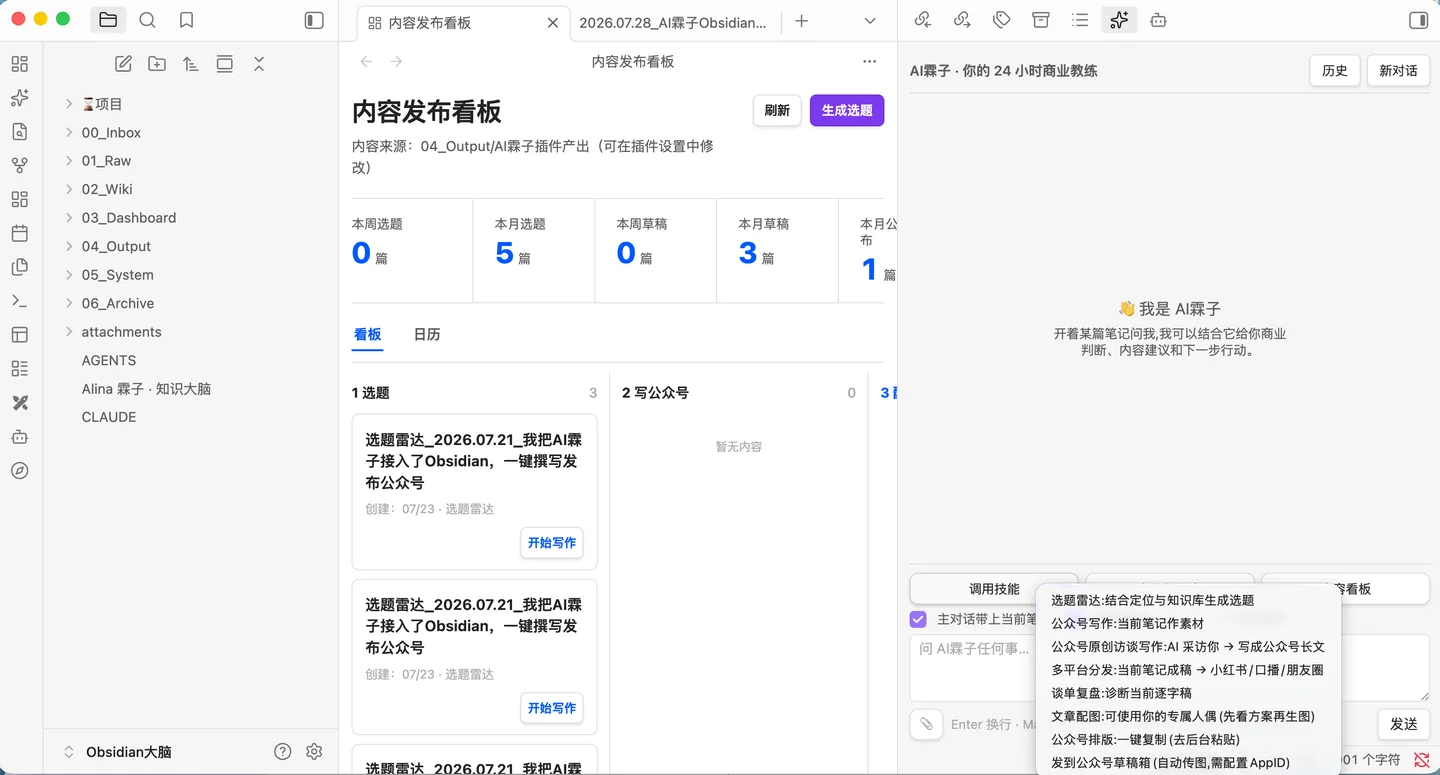1440x775 pixels.
Task: Click the purple 生成选题 button
Action: tap(847, 110)
